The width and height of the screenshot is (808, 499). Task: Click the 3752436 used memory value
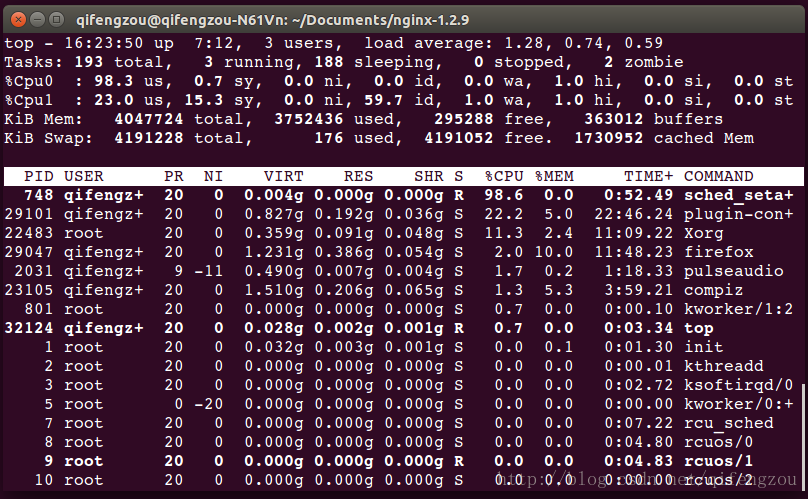tap(309, 119)
